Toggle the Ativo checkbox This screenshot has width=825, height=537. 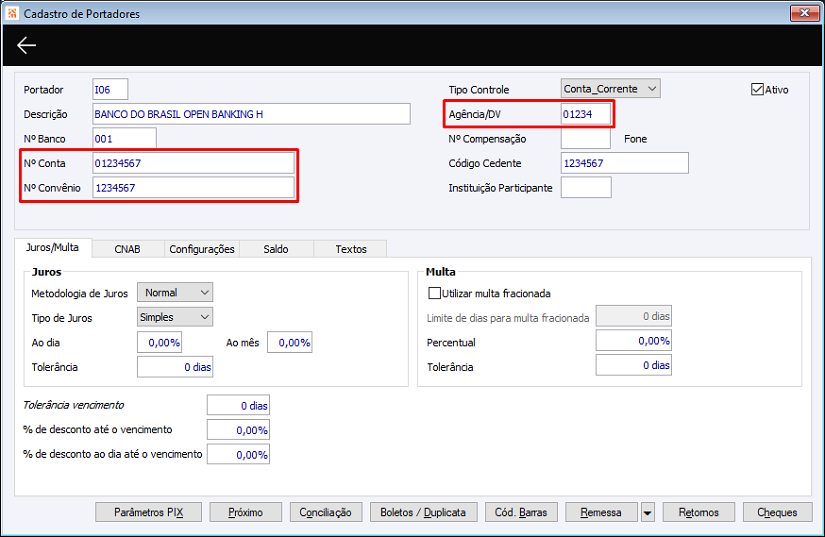click(757, 89)
